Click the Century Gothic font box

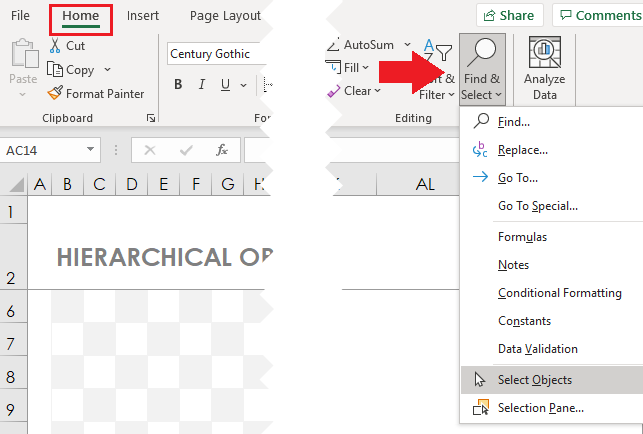pos(215,54)
